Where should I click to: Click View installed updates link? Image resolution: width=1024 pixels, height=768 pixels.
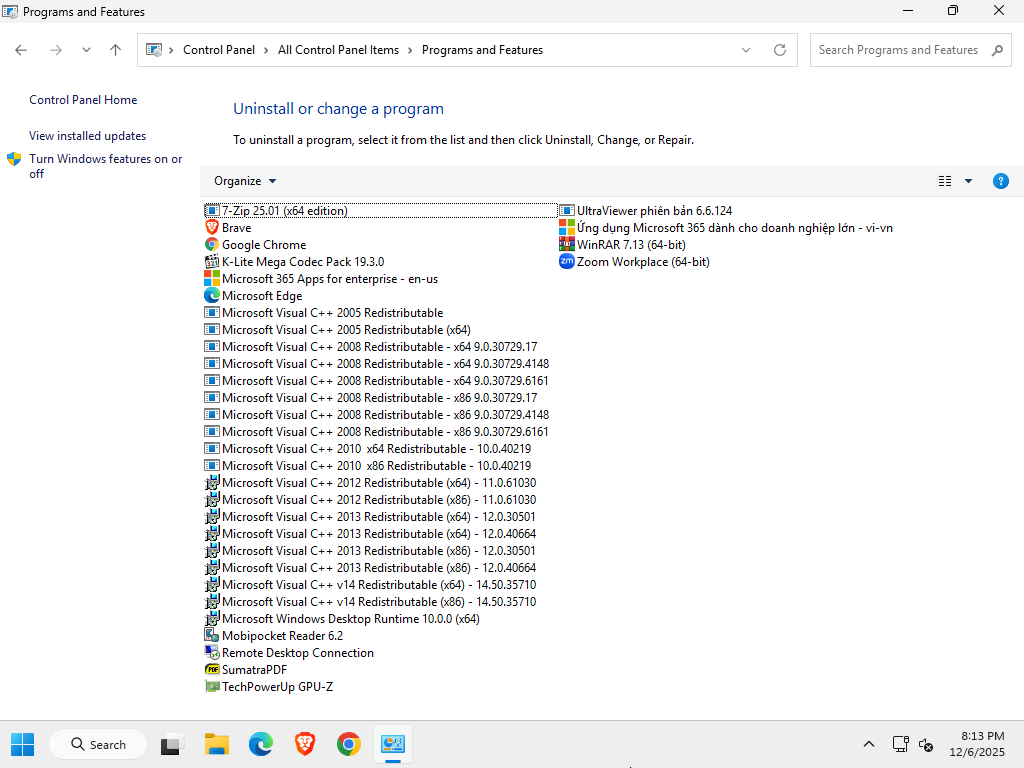[x=87, y=136]
